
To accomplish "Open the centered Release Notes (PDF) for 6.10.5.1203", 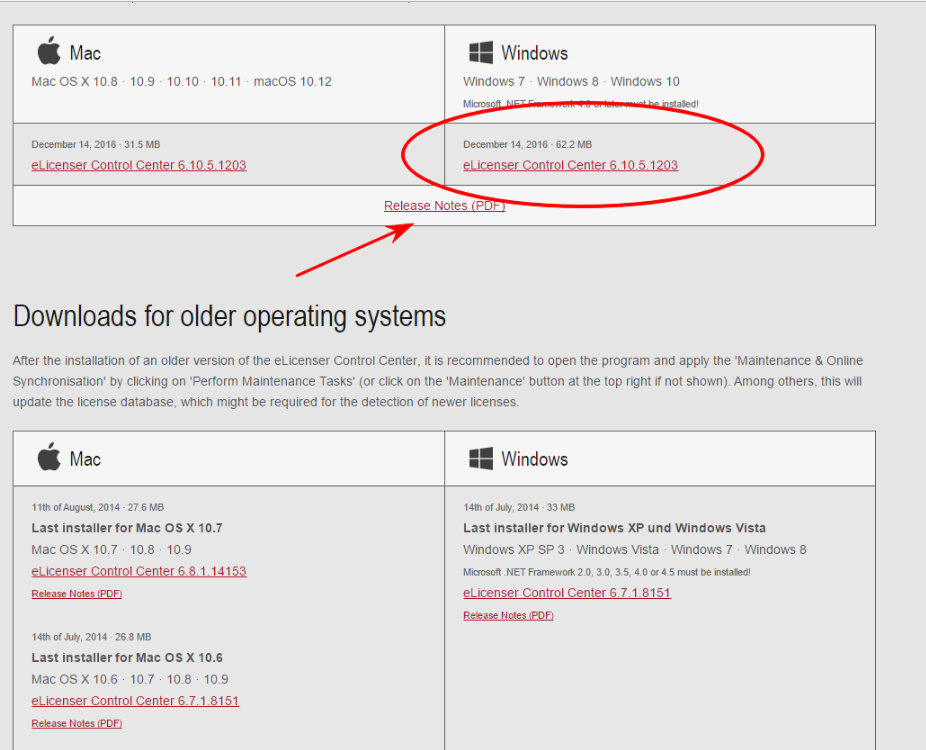I will 445,206.
